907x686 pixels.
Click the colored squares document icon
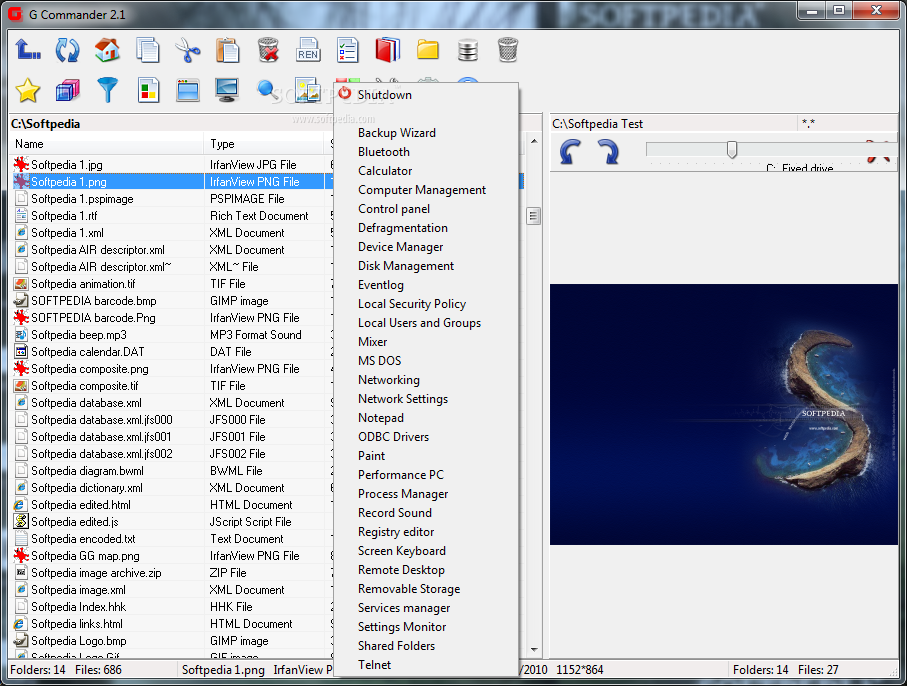click(148, 90)
